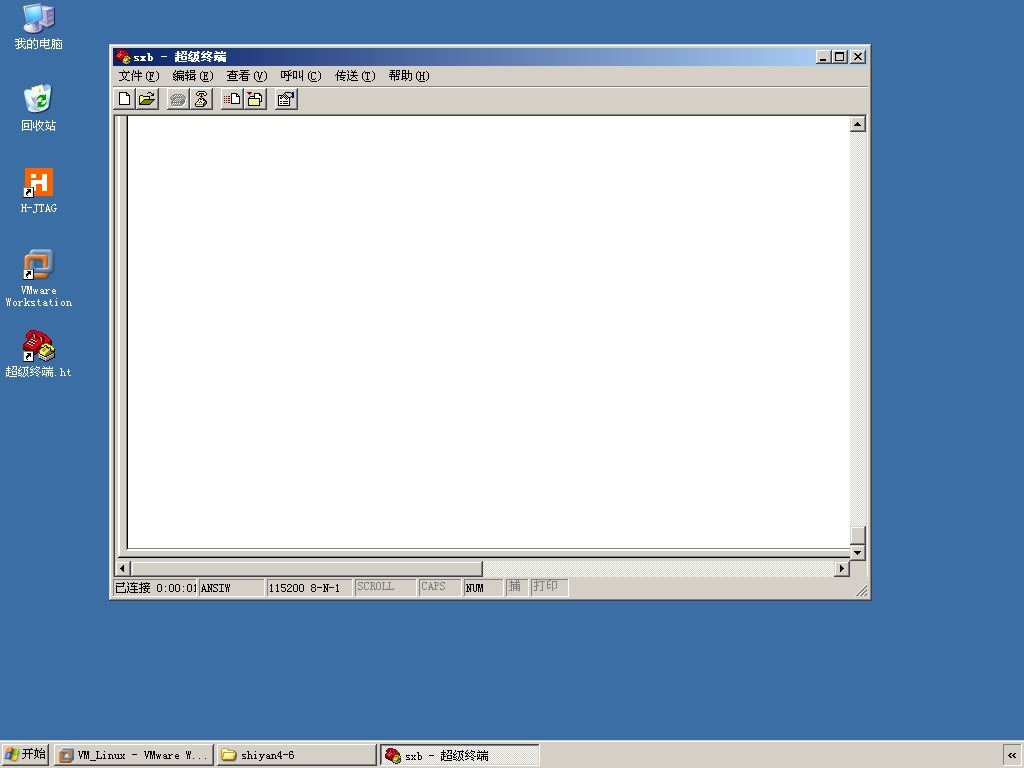Click 'SCROLL' status indicator

click(385, 587)
